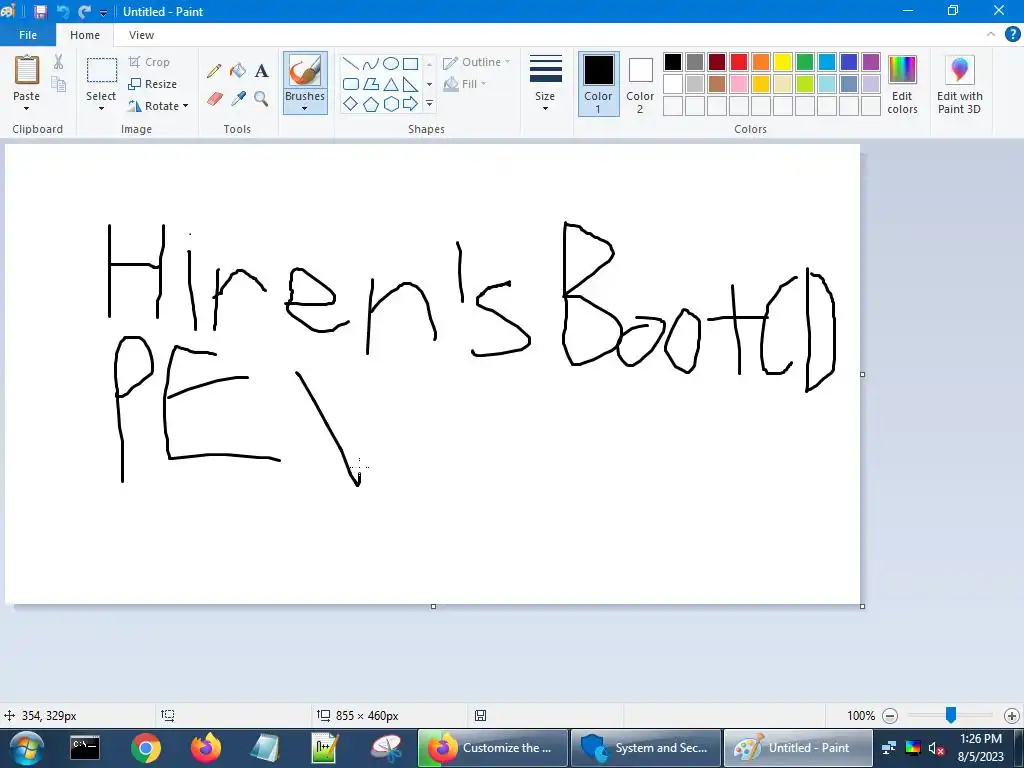Click the Cut scissors icon
This screenshot has width=1024, height=768.
tap(58, 62)
